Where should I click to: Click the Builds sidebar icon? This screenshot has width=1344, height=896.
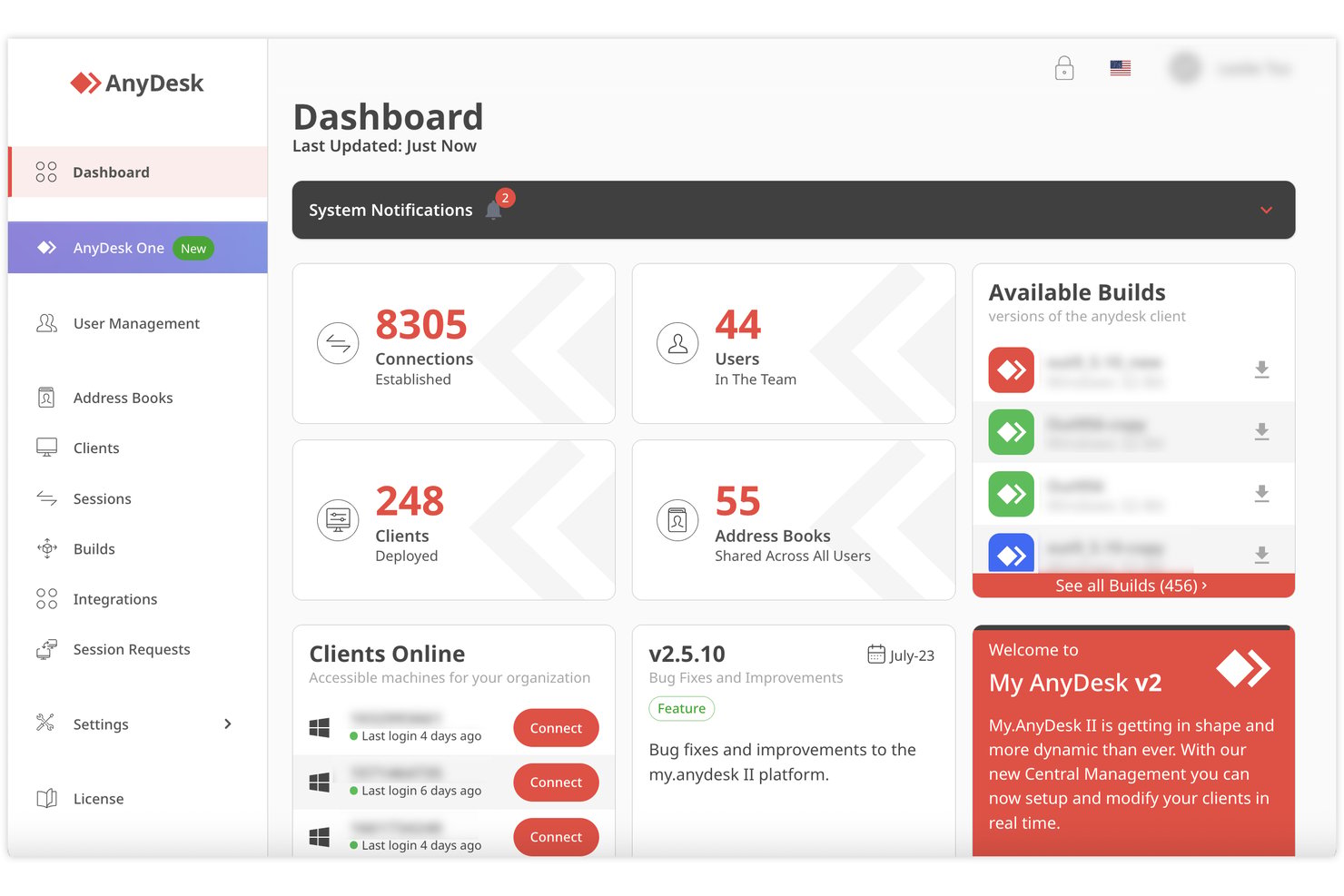[46, 548]
